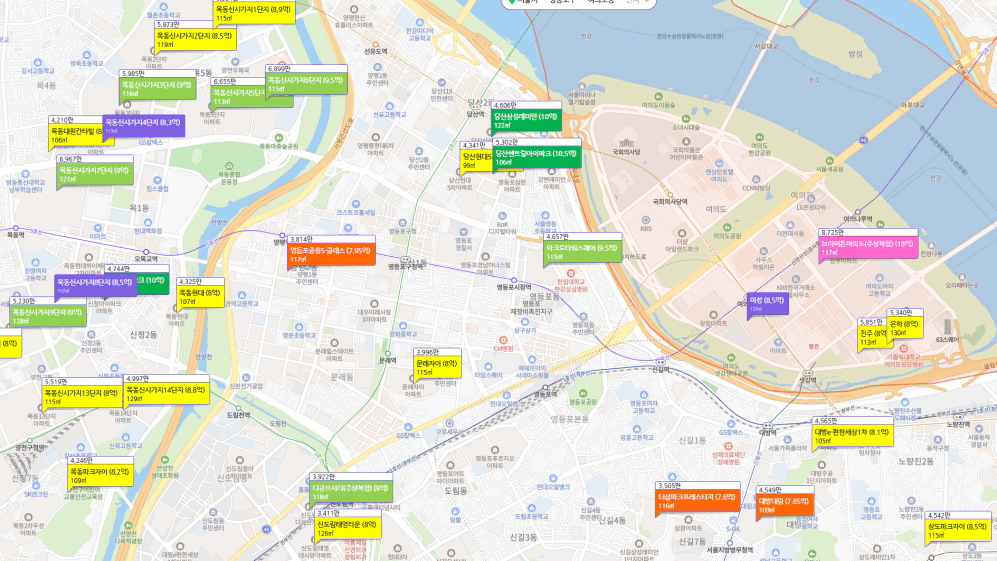The image size is (997, 561).
Task: Select the orange 더샵파크프레스티지 (7.6억) marker
Action: coord(698,501)
